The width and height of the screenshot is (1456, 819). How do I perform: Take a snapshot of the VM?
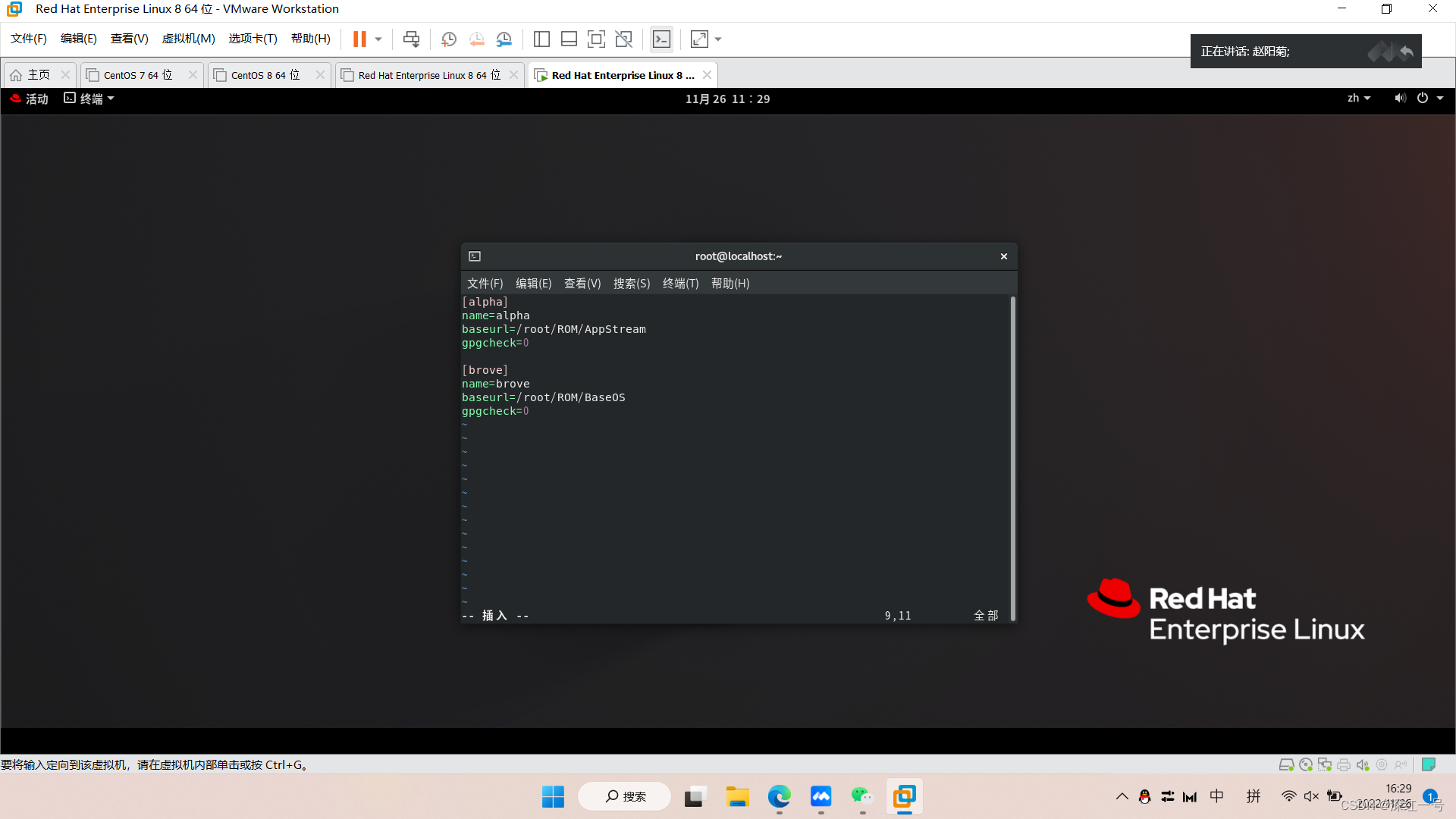(x=448, y=39)
